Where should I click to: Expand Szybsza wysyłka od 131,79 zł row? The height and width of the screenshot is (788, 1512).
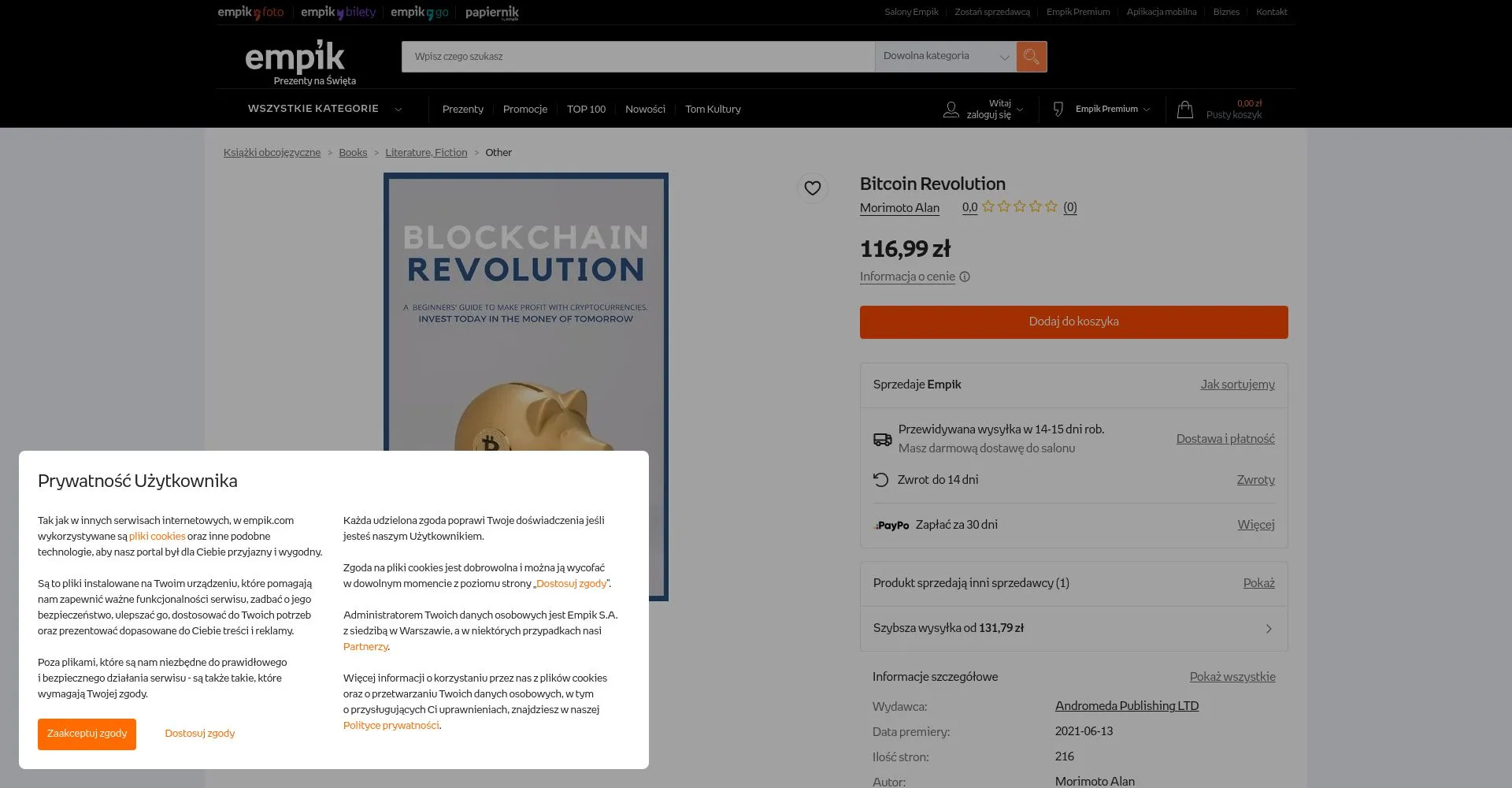click(1073, 629)
